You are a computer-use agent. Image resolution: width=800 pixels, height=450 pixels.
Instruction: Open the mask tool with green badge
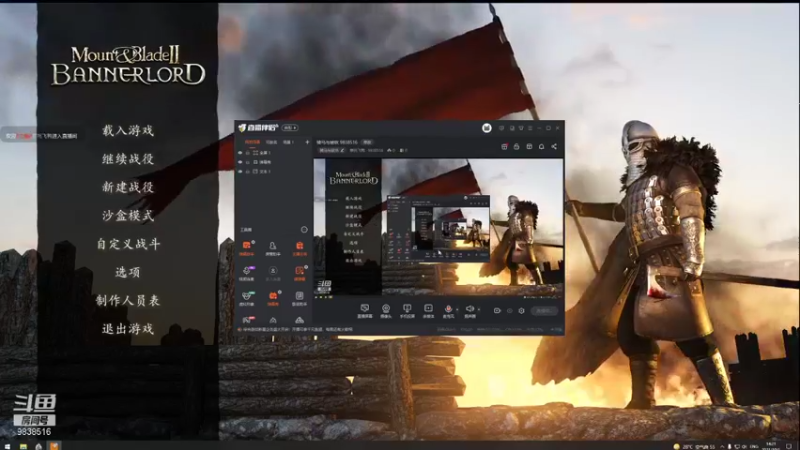(x=247, y=297)
